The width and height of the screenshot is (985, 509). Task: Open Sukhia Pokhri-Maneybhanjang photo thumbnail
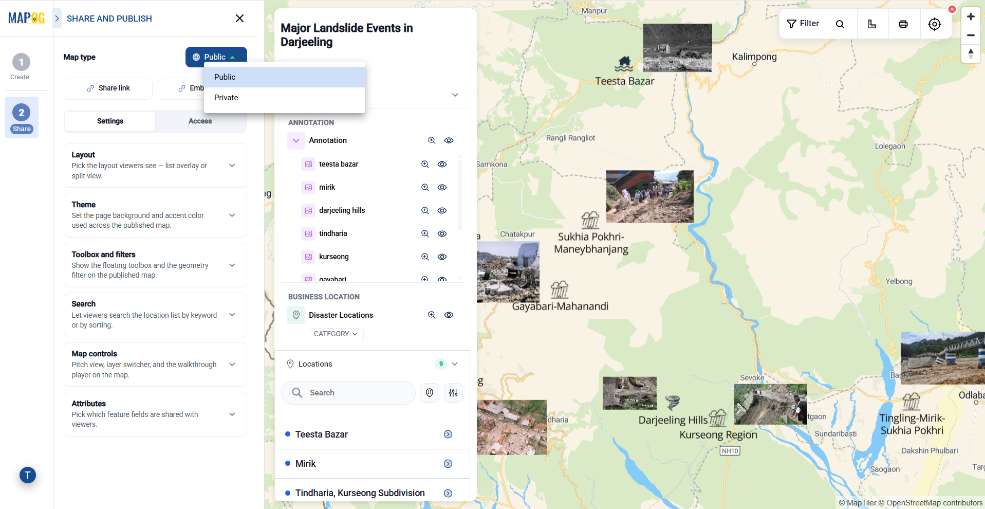650,196
